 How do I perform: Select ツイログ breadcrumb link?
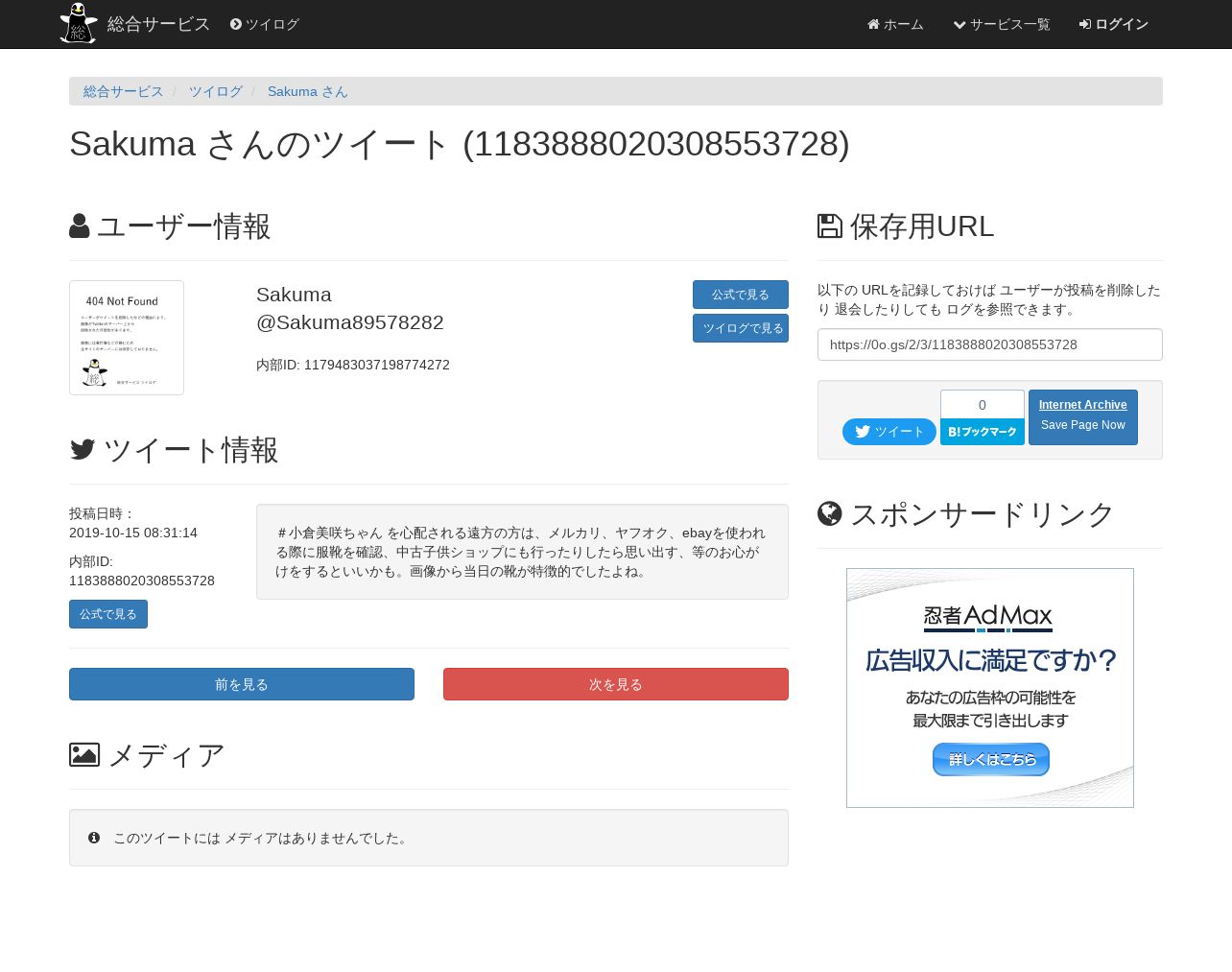point(216,91)
